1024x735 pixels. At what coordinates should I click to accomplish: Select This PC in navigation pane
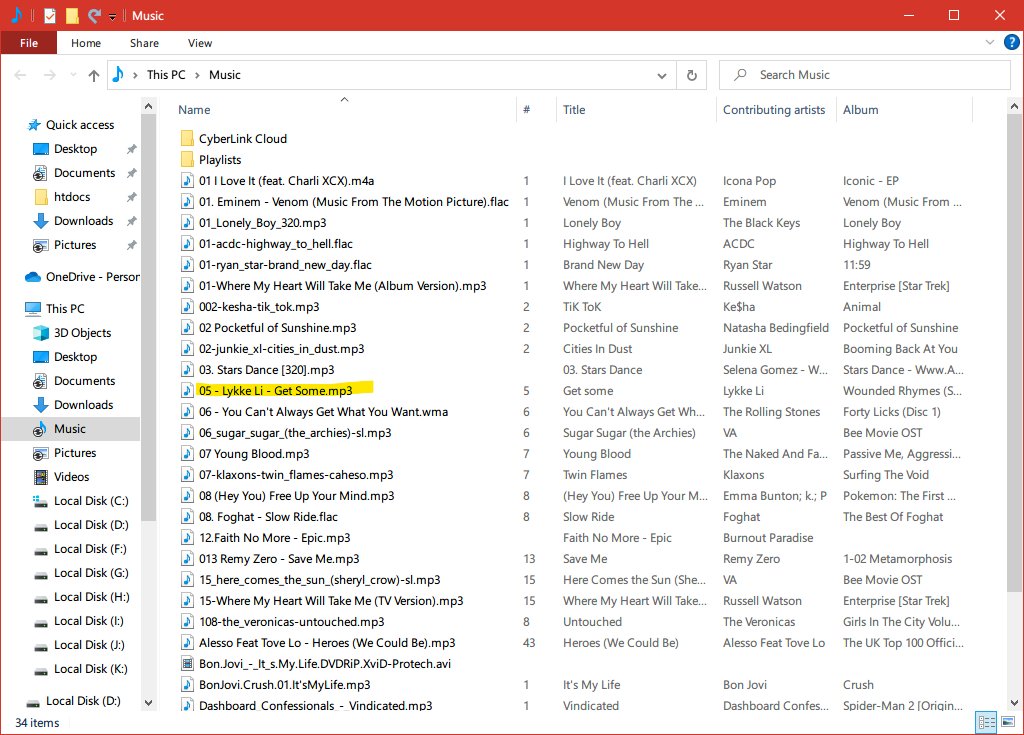(x=65, y=308)
